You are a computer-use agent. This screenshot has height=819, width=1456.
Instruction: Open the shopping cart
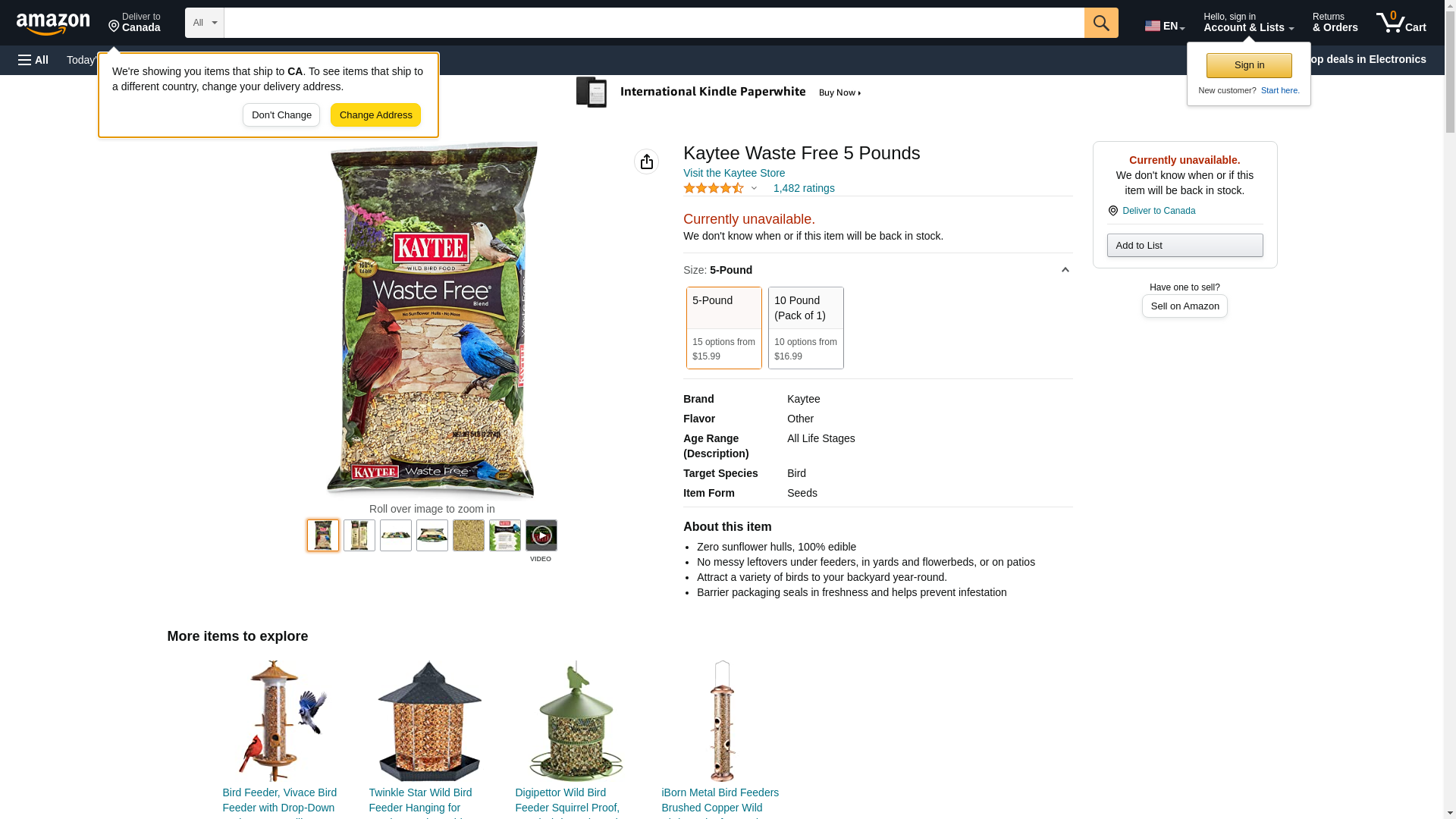(1401, 23)
